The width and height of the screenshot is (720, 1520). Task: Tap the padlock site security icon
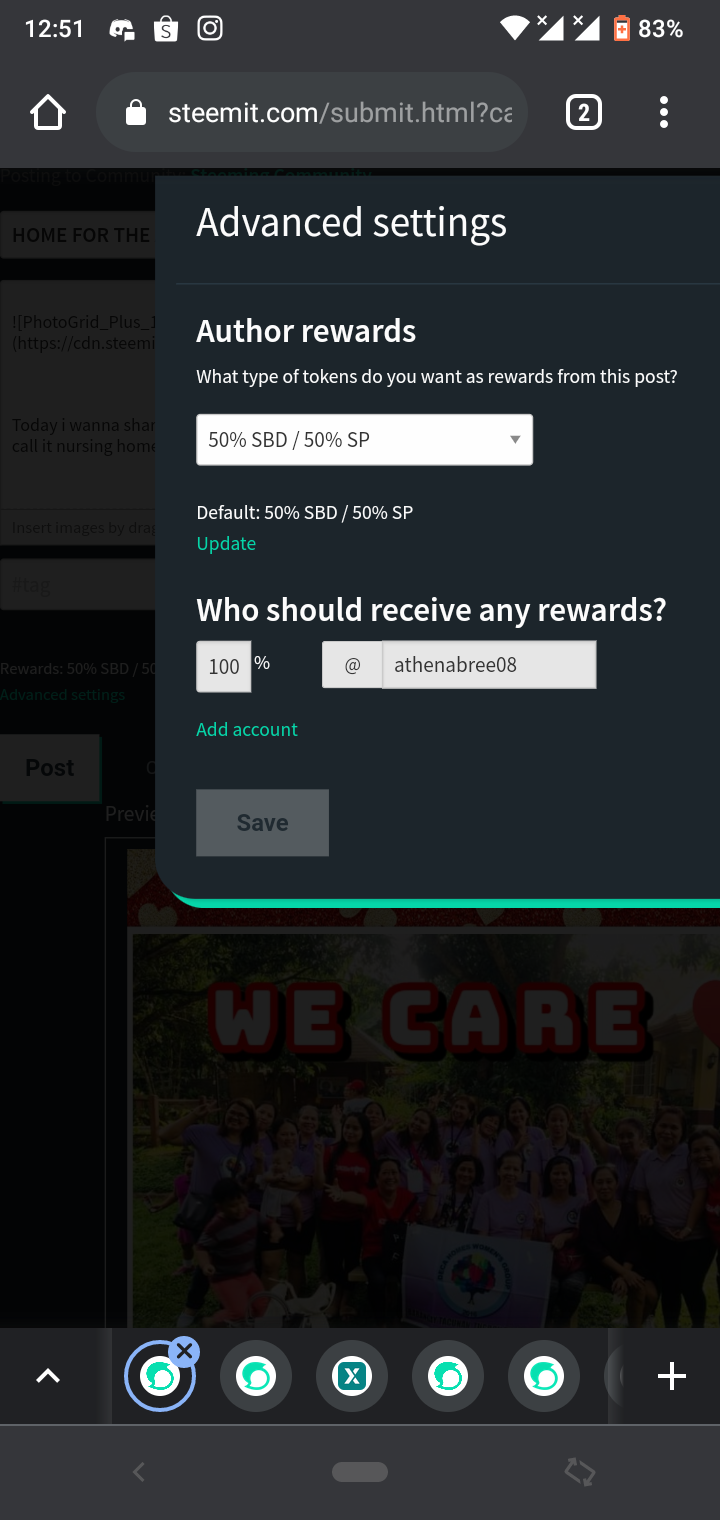[x=136, y=113]
